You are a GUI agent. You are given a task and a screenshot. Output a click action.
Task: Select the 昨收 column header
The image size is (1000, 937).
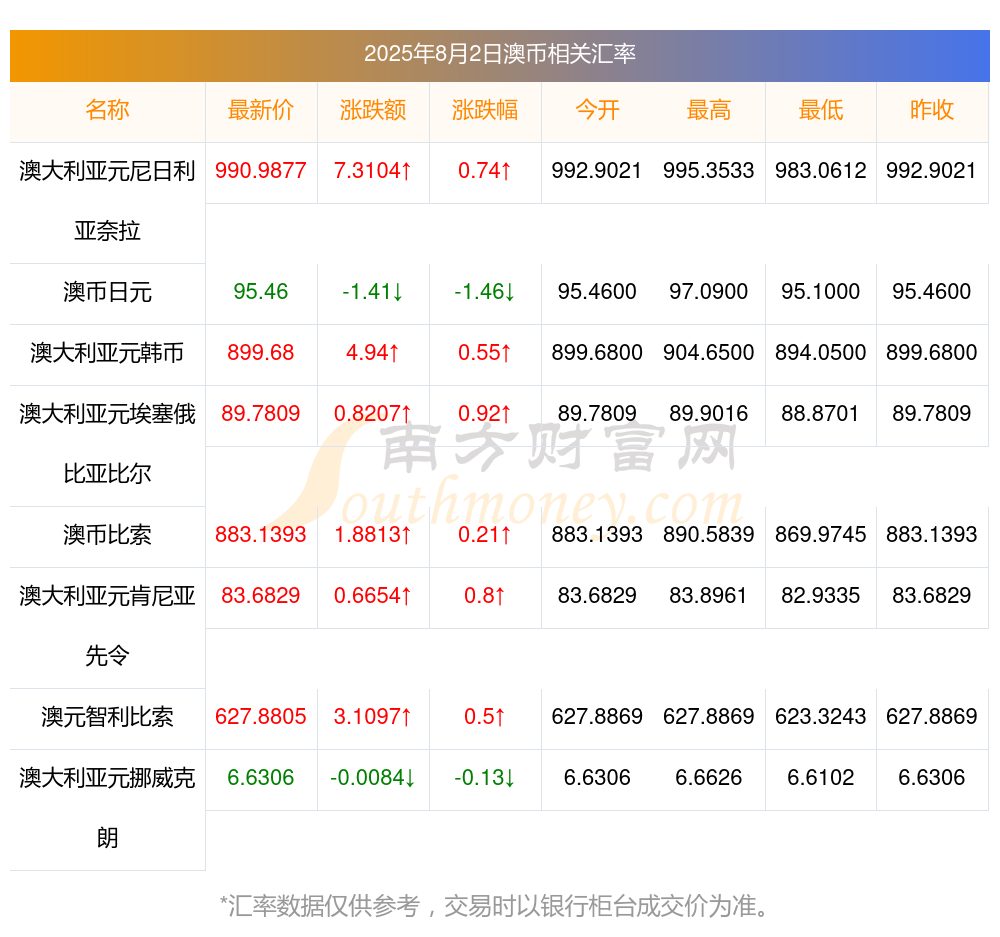click(932, 110)
